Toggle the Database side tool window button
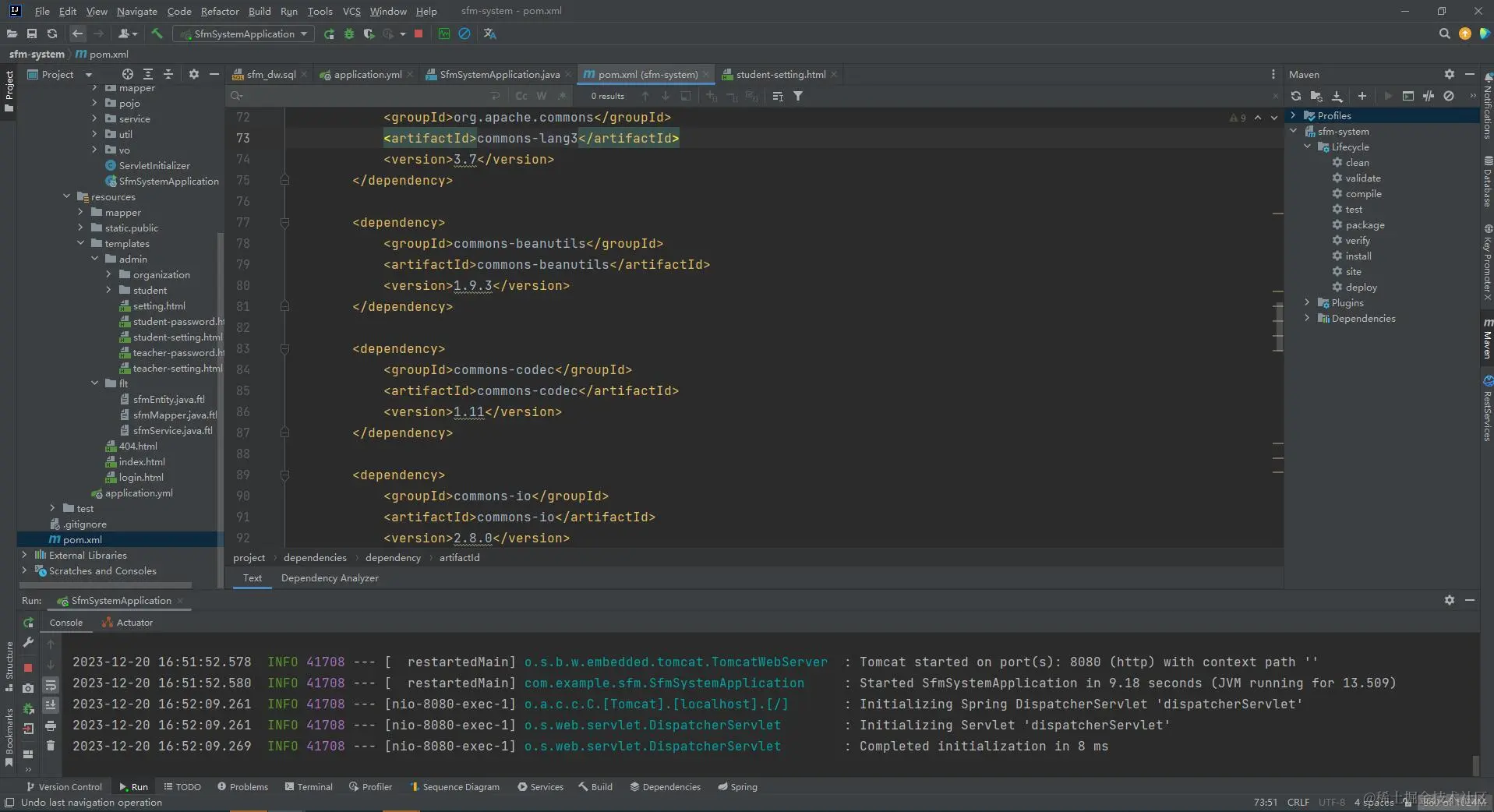1494x812 pixels. coord(1487,181)
